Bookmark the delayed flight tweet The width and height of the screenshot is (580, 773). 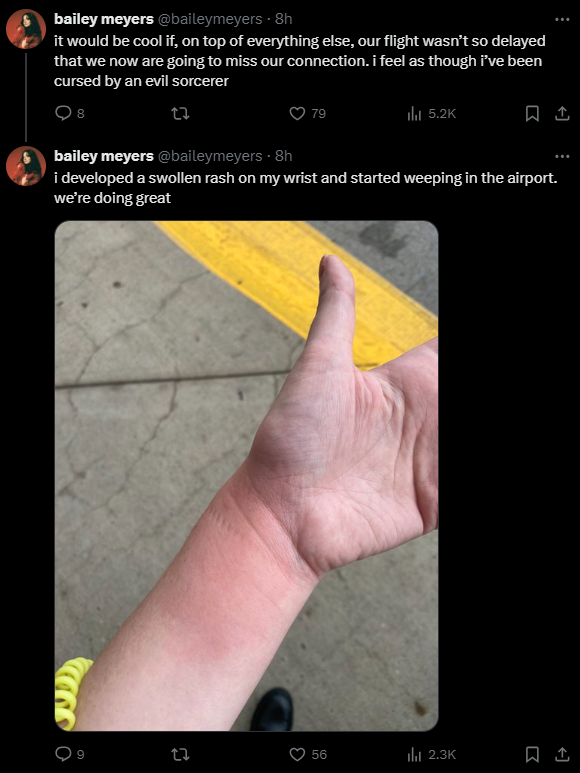pos(532,114)
